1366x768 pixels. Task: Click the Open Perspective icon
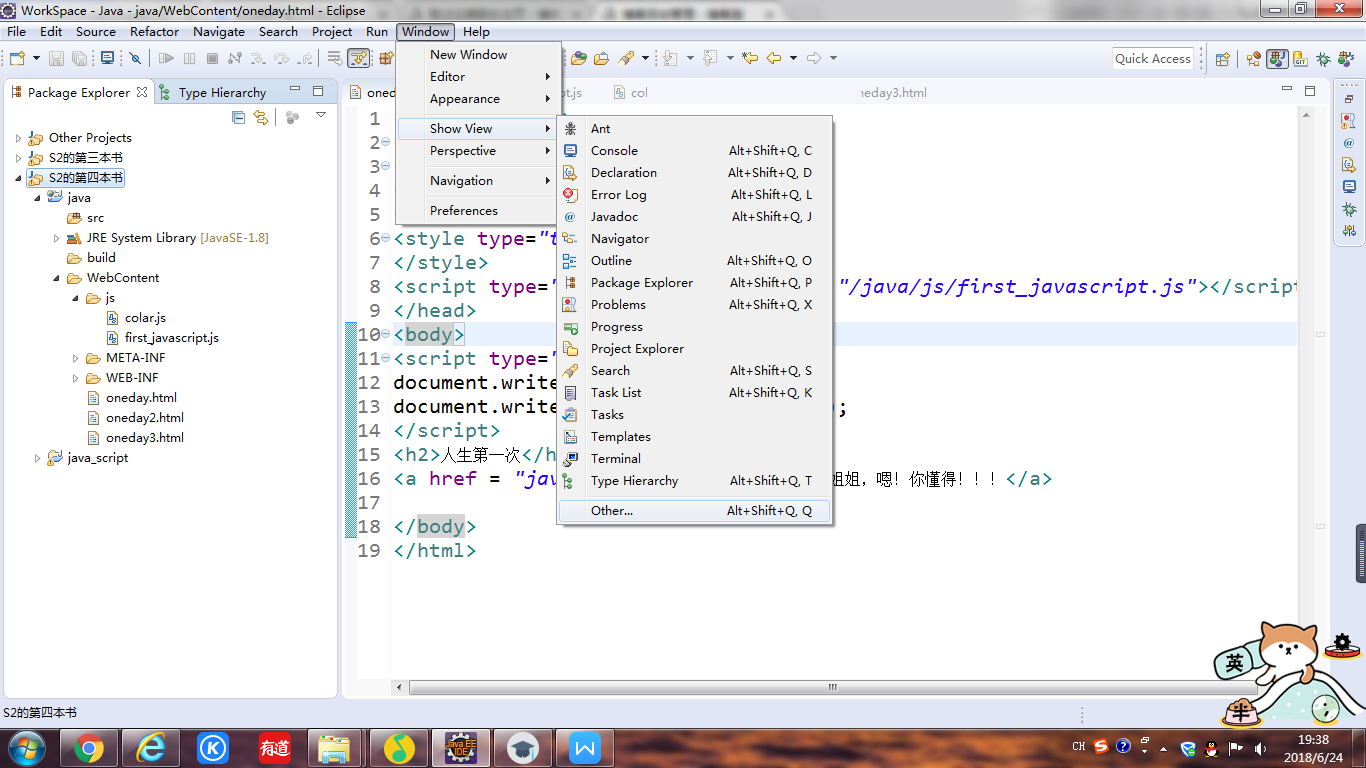point(1222,58)
